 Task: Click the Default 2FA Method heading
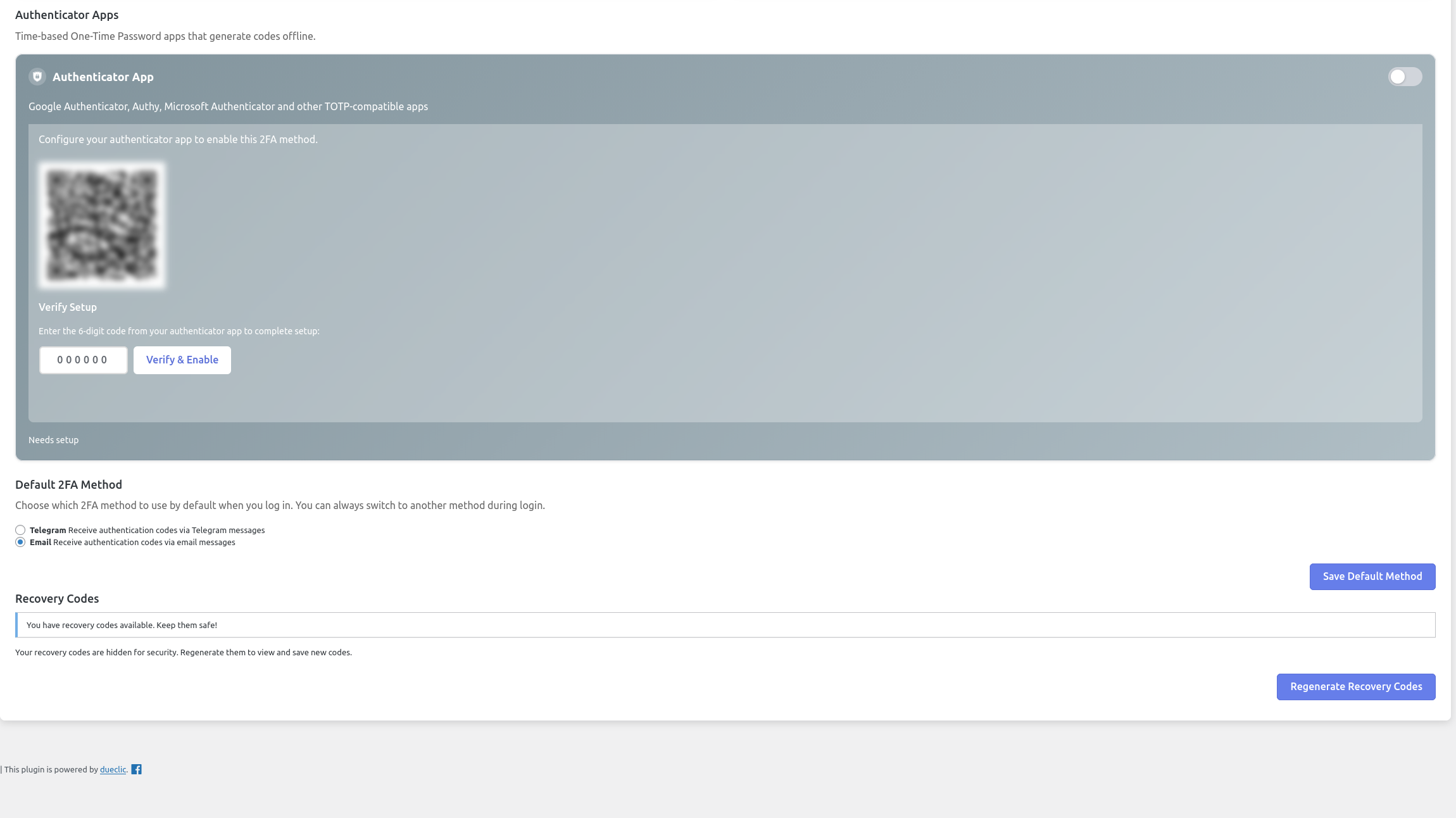tap(68, 484)
